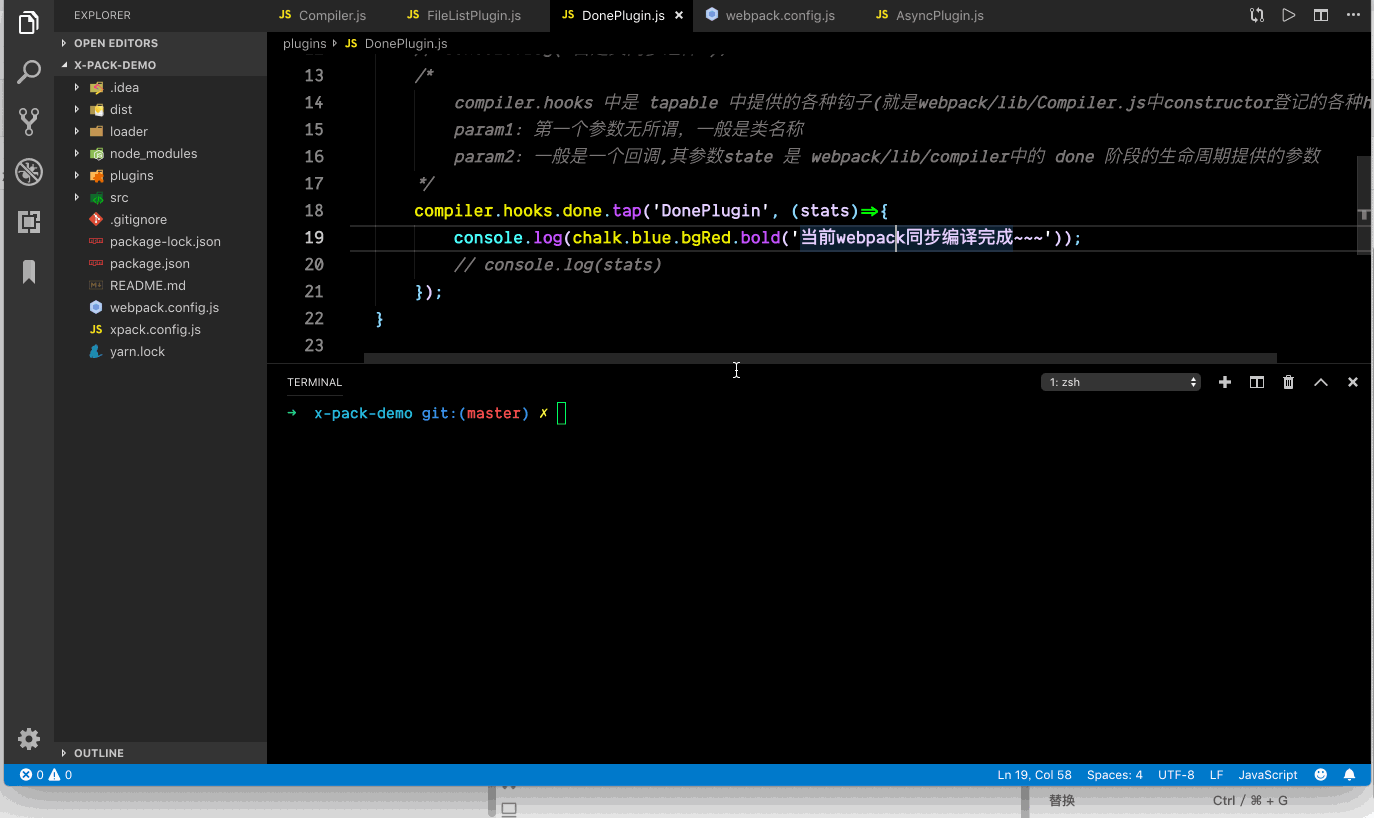Change encoding via UTF-8 status item
Image resolution: width=1374 pixels, height=818 pixels.
(1176, 775)
